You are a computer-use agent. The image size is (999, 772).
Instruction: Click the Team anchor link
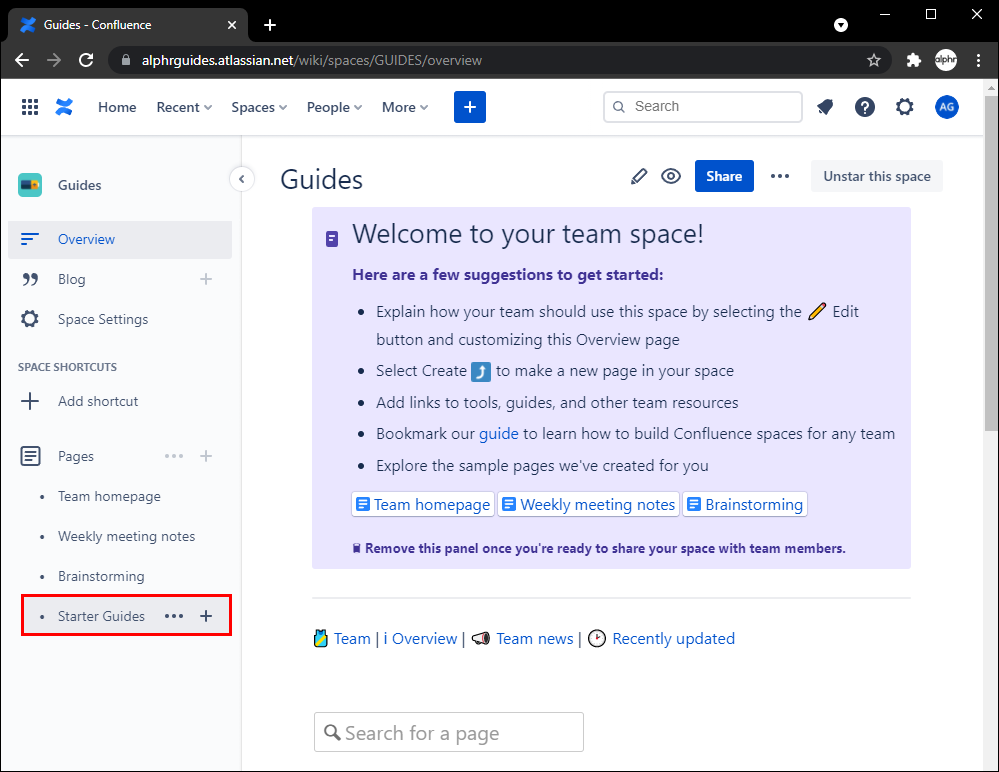[x=352, y=639]
